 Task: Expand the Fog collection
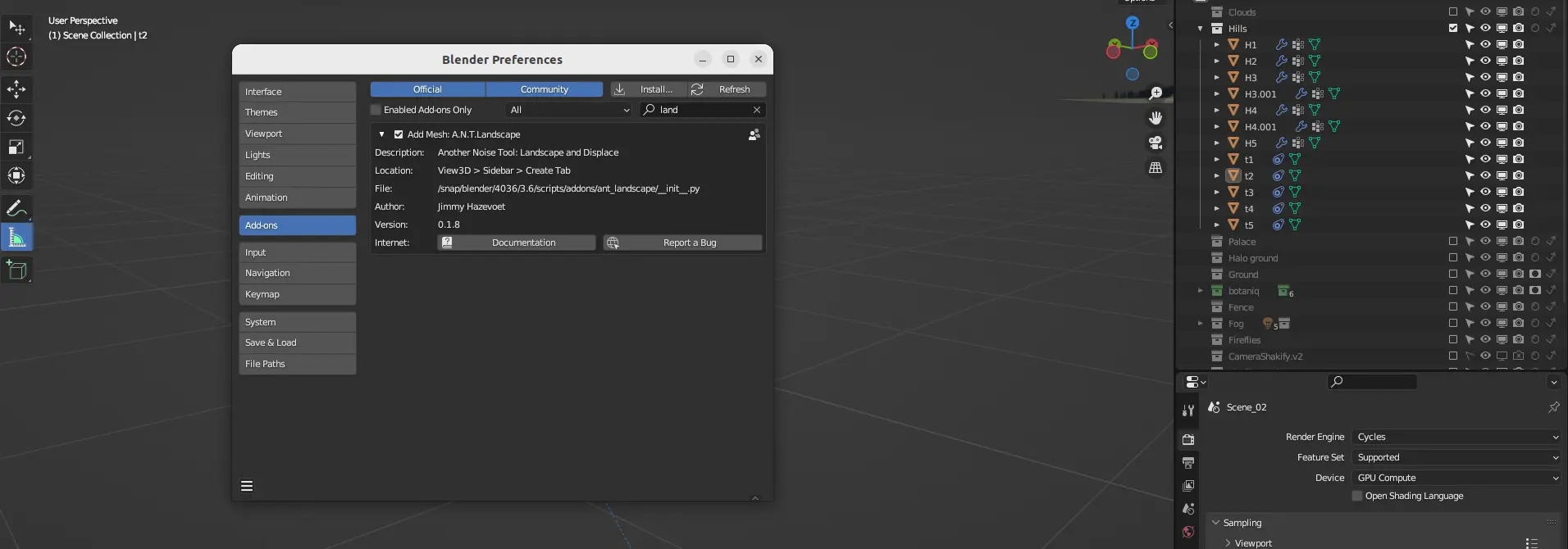1201,323
